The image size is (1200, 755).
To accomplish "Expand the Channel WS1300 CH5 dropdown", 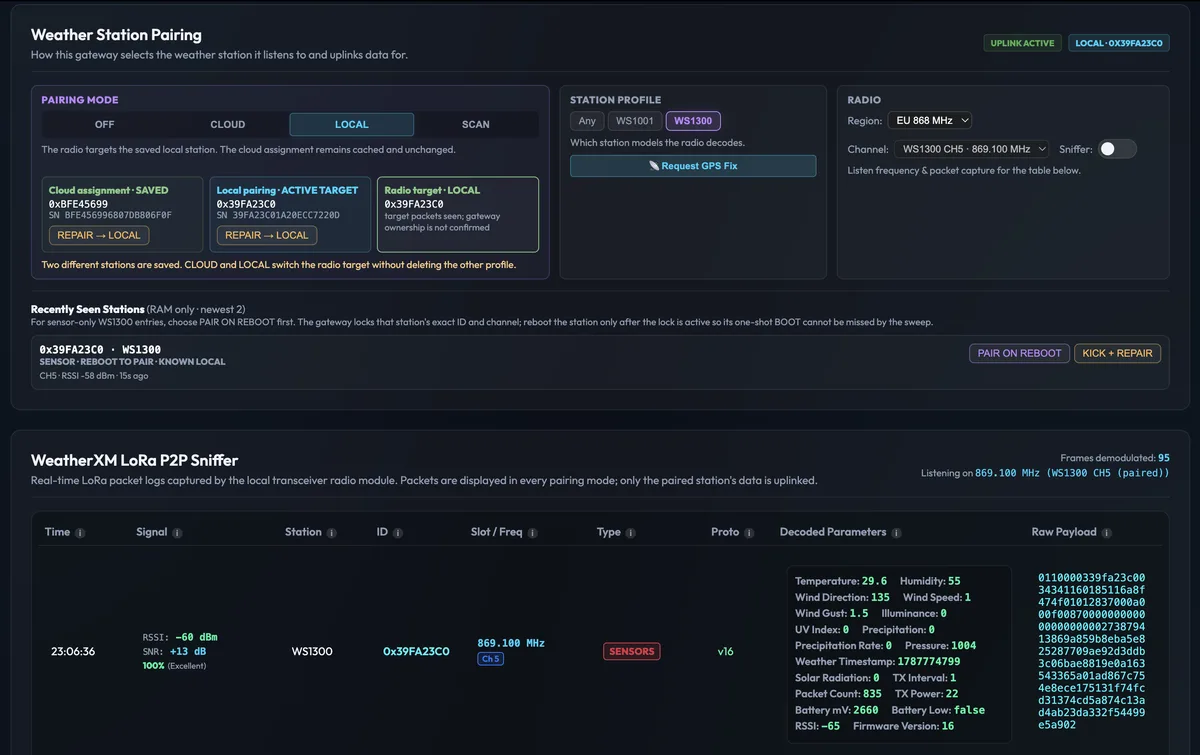I will [x=972, y=149].
